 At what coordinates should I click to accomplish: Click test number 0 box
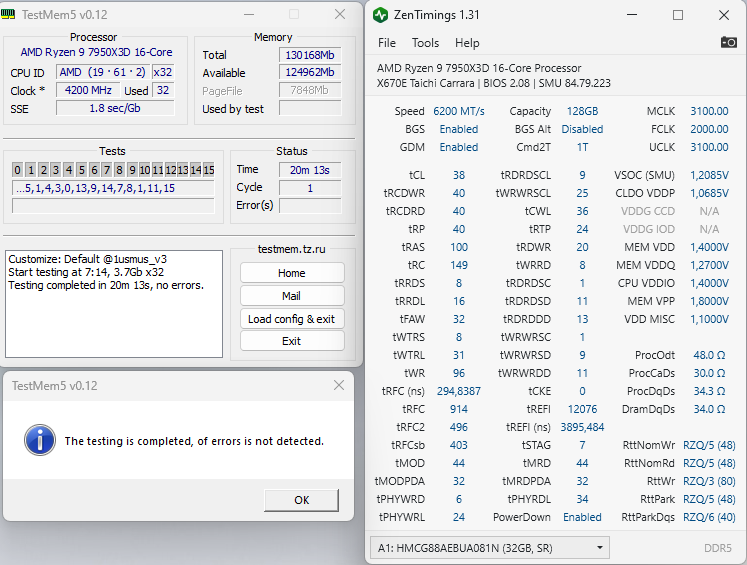point(18,170)
